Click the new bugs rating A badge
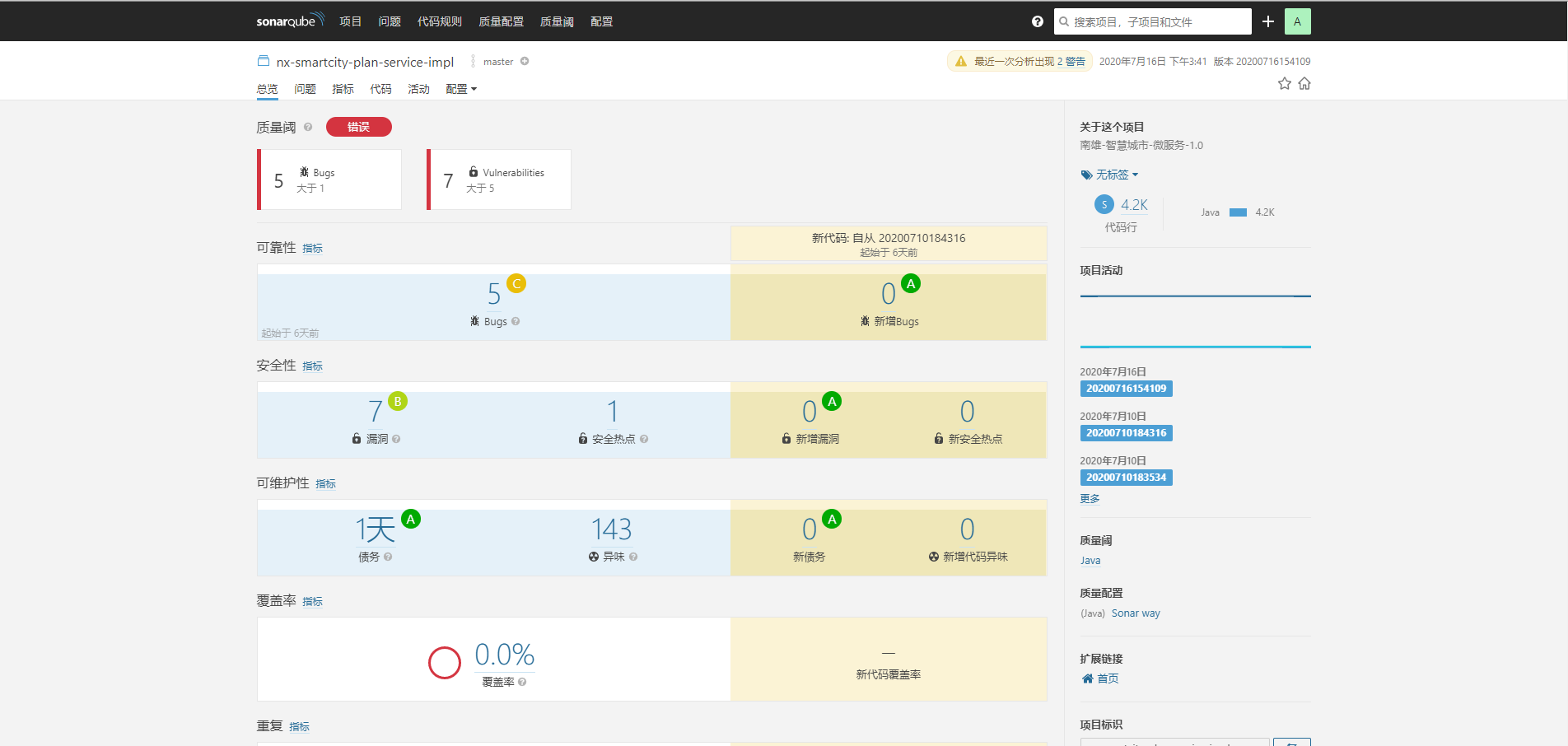Image resolution: width=1568 pixels, height=746 pixels. (911, 283)
